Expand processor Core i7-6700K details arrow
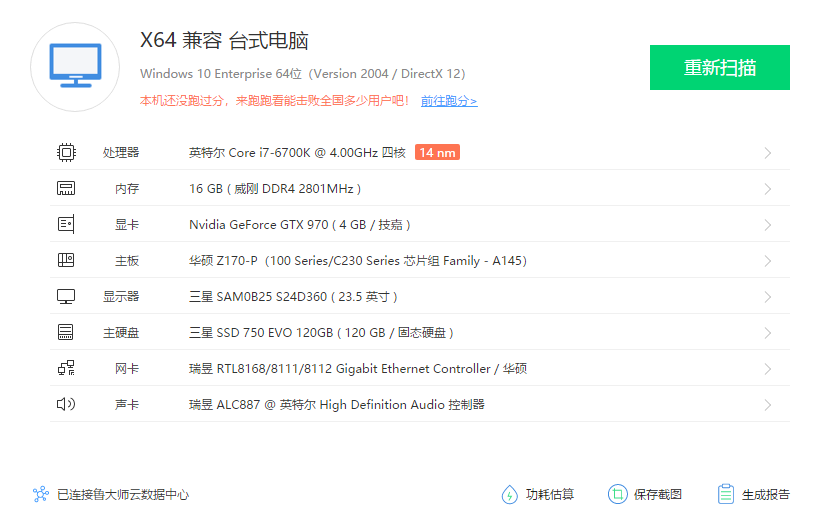The image size is (820, 530). (768, 153)
